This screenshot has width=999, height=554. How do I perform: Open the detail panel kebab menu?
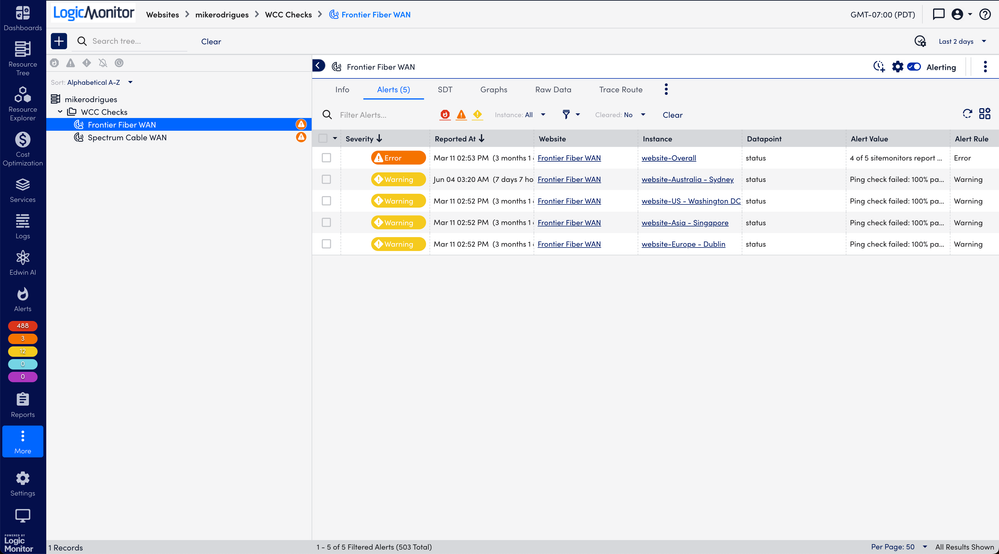tap(985, 67)
